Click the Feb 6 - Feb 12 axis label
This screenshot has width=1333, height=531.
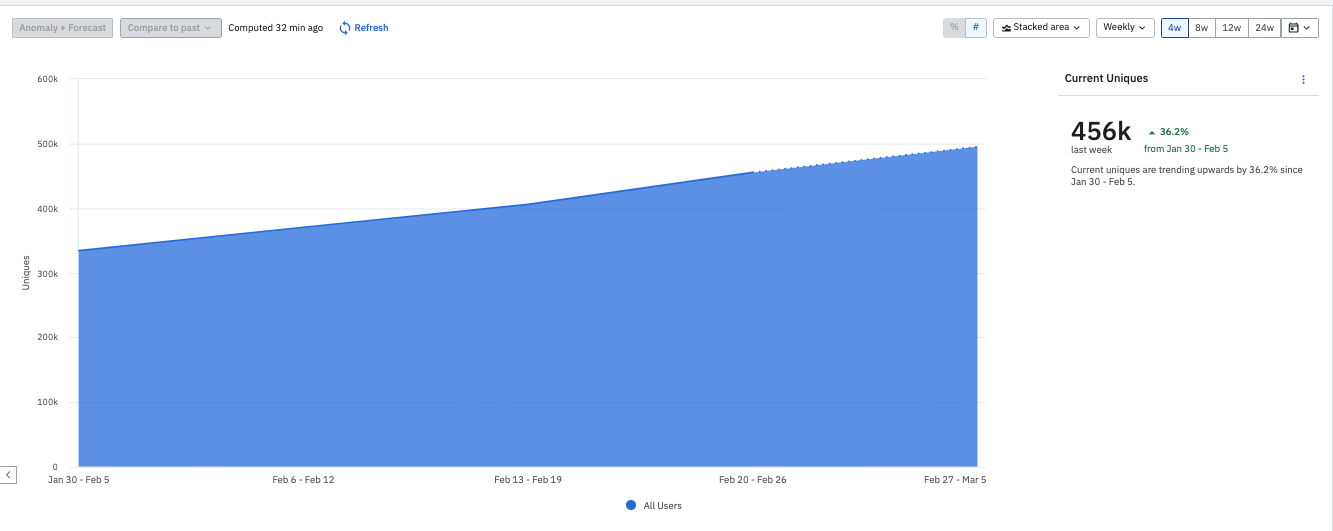coord(303,480)
